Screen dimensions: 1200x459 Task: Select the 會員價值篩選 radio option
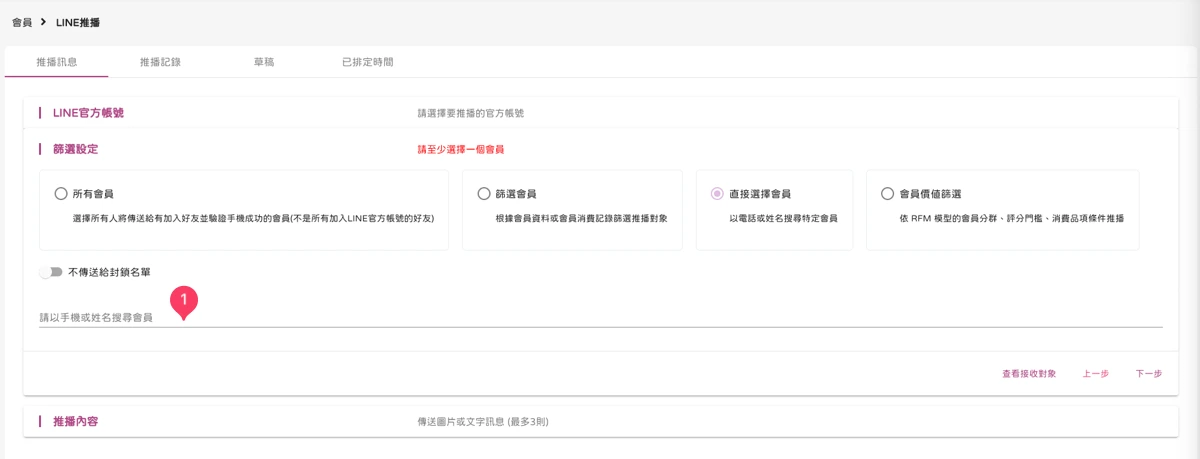[887, 194]
